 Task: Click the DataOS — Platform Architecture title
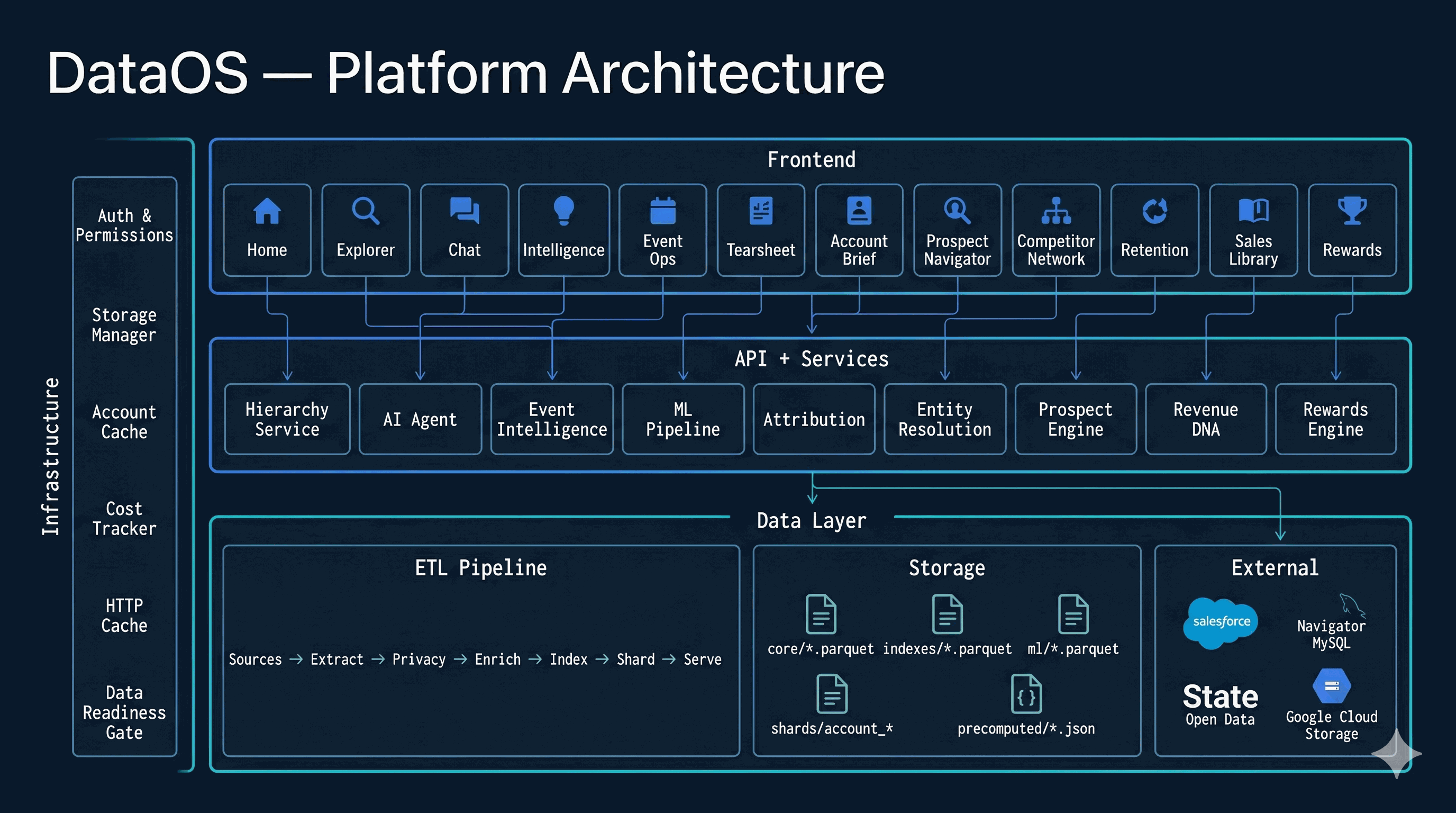coord(465,73)
